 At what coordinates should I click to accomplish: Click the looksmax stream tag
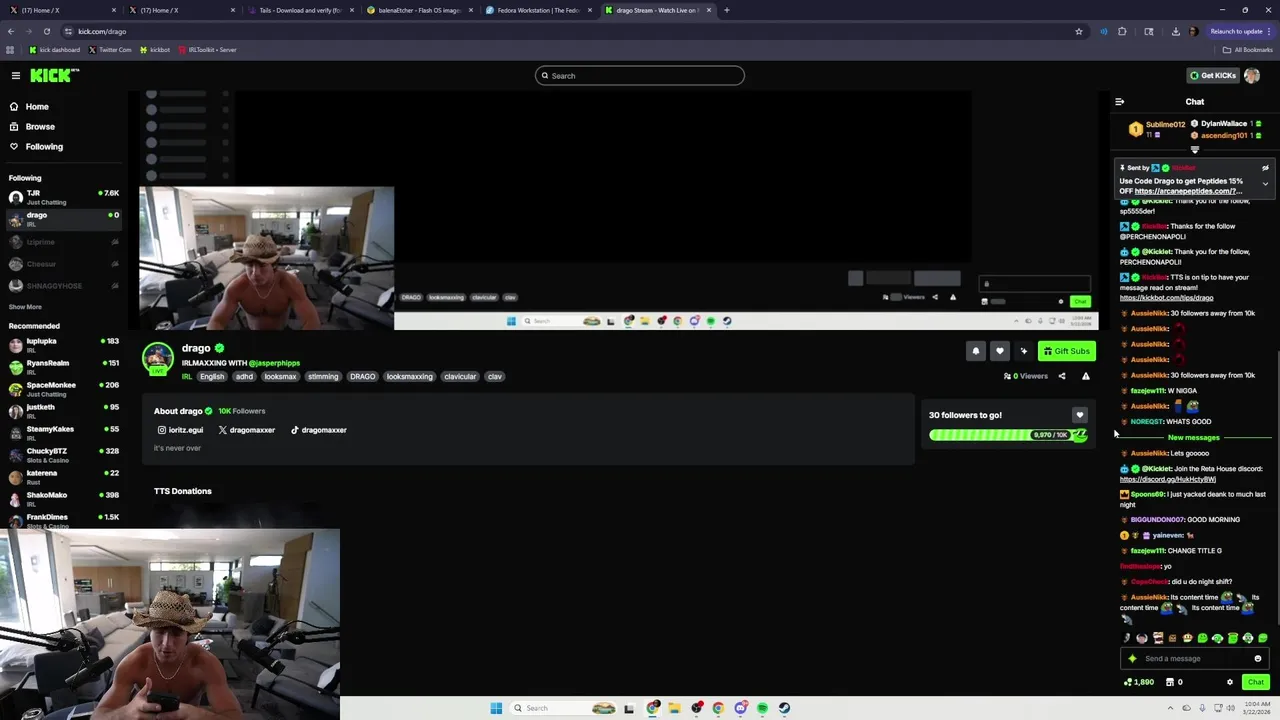click(280, 377)
